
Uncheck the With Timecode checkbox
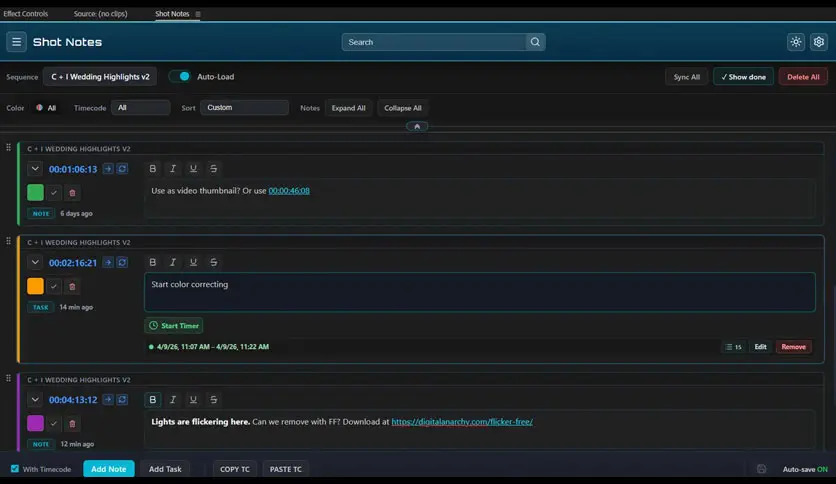click(x=15, y=469)
